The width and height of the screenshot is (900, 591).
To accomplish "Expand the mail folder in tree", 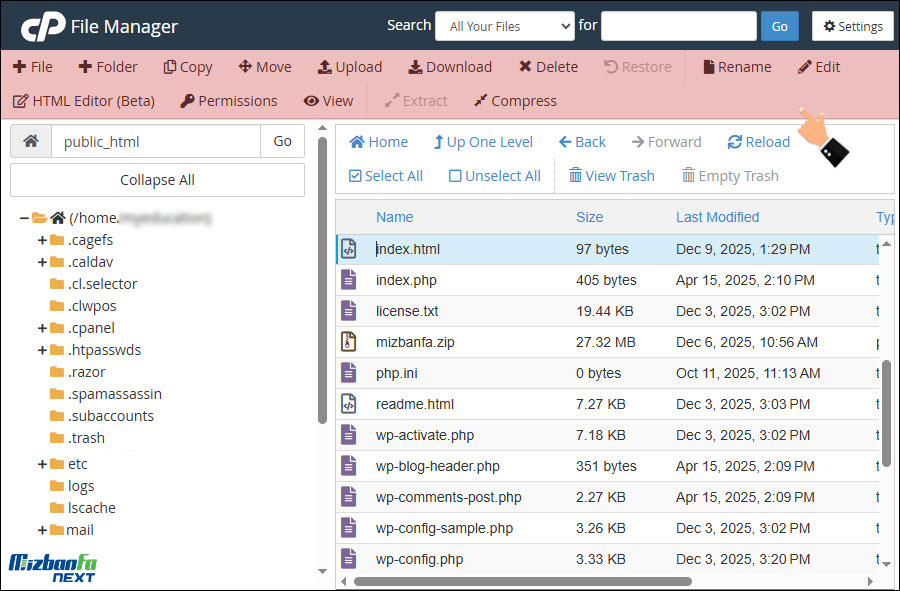I will coord(42,530).
